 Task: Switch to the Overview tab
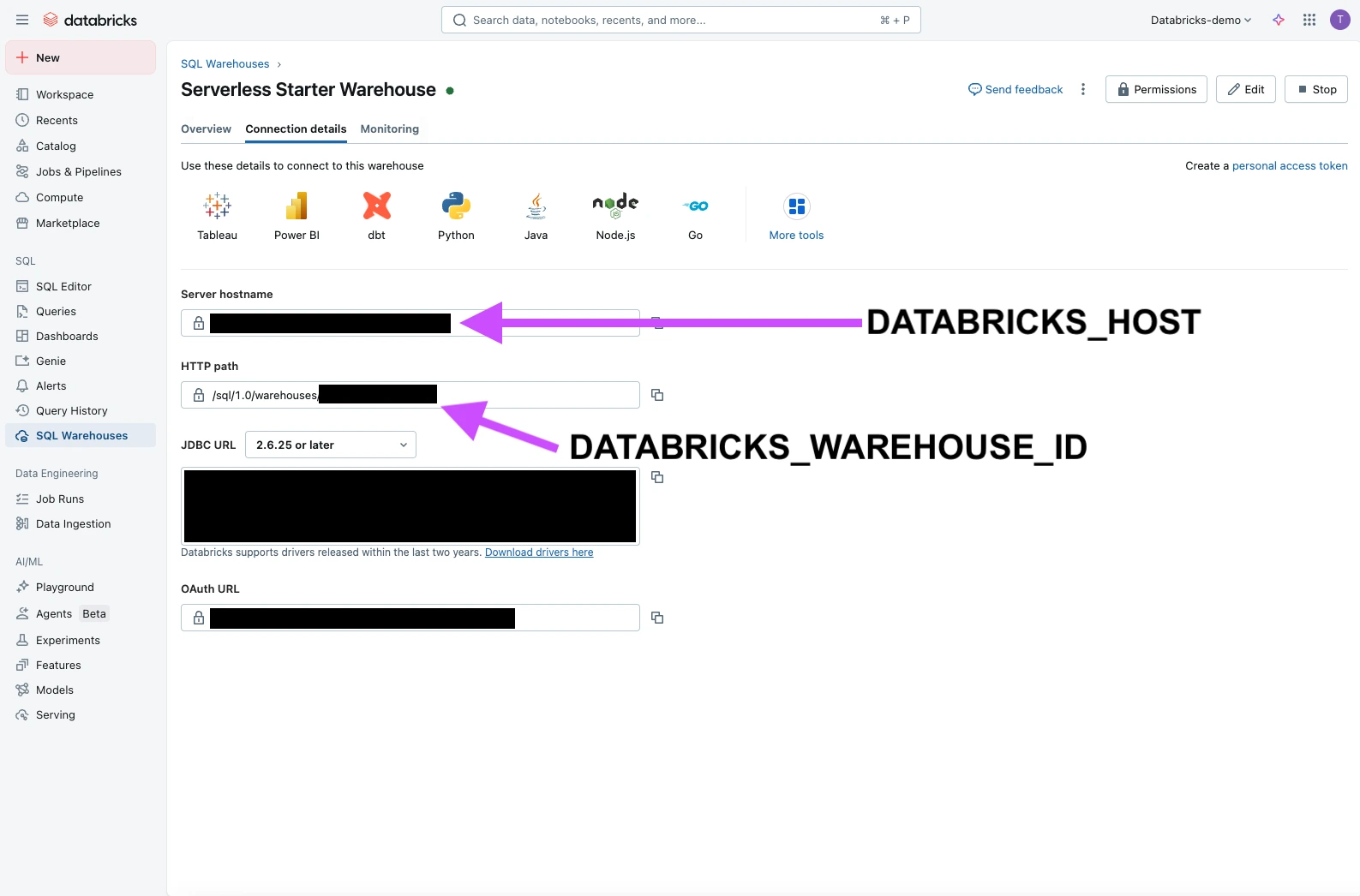point(206,128)
